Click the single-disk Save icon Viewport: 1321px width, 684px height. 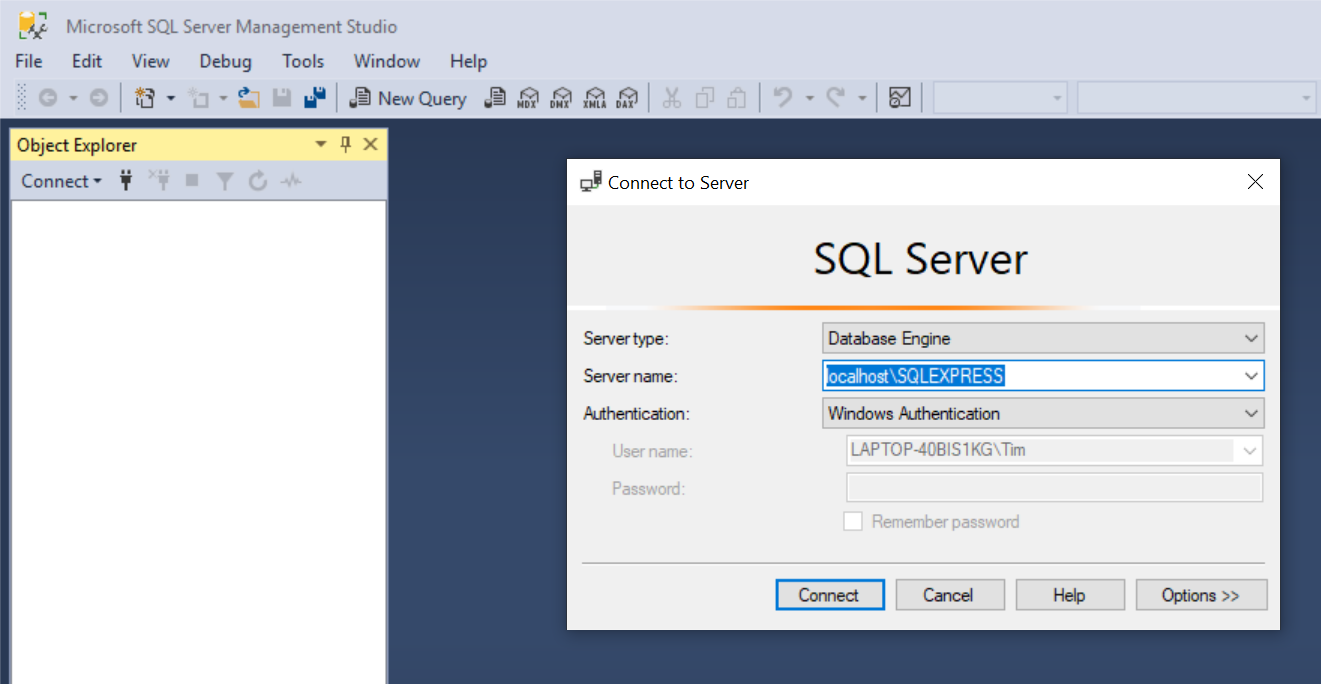pyautogui.click(x=282, y=98)
